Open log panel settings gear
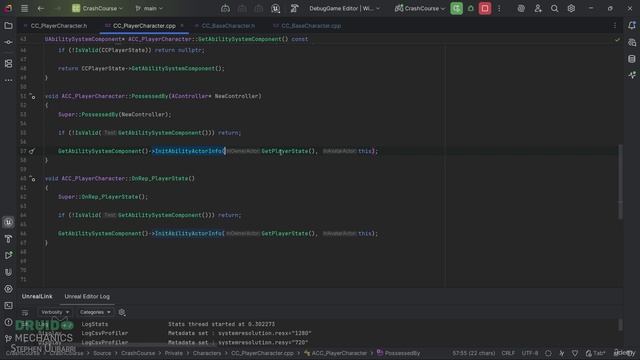The height and width of the screenshot is (360, 640). (122, 312)
